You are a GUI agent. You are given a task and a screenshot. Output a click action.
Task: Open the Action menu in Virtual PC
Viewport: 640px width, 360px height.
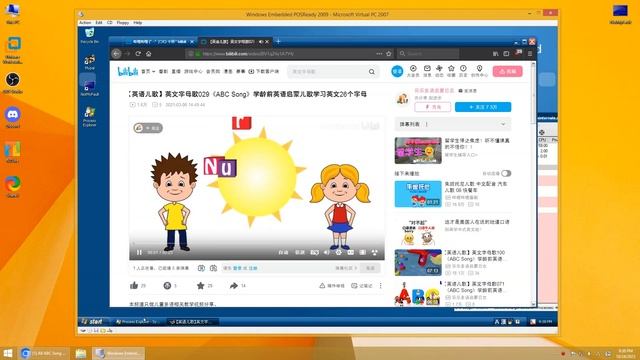coord(85,23)
